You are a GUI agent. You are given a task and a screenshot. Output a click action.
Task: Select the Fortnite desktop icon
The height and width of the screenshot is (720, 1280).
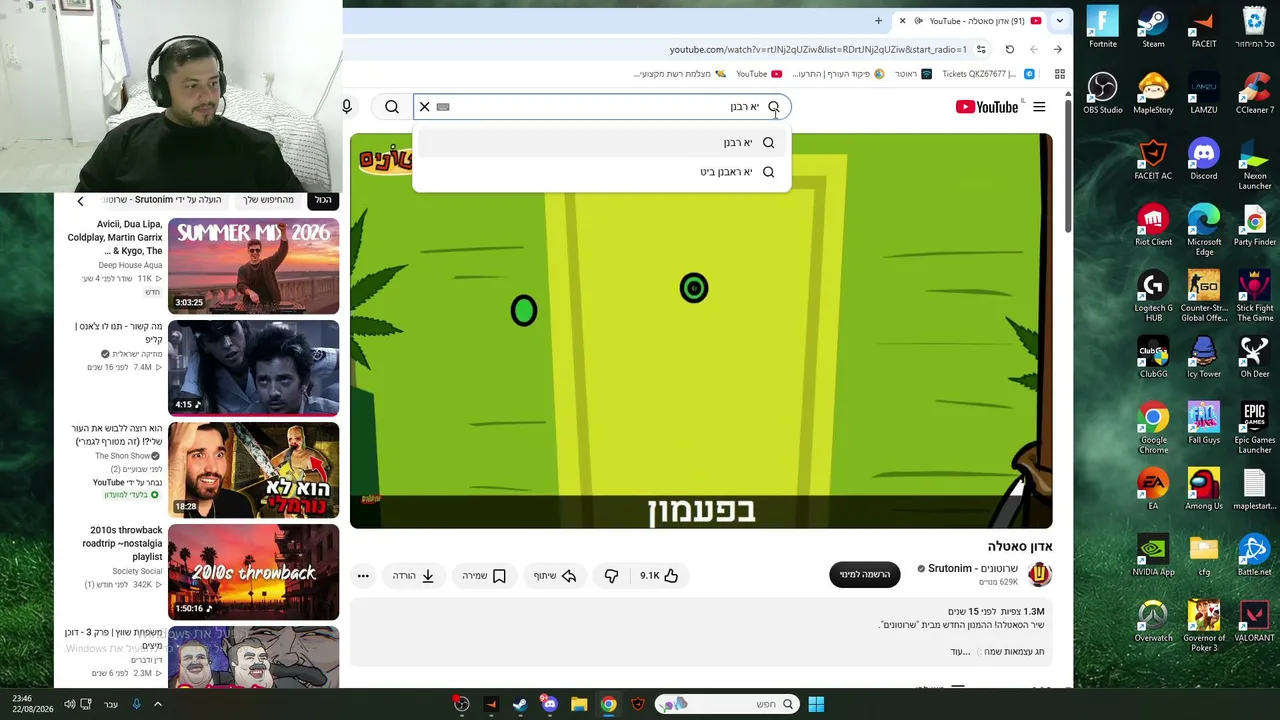pyautogui.click(x=1102, y=27)
